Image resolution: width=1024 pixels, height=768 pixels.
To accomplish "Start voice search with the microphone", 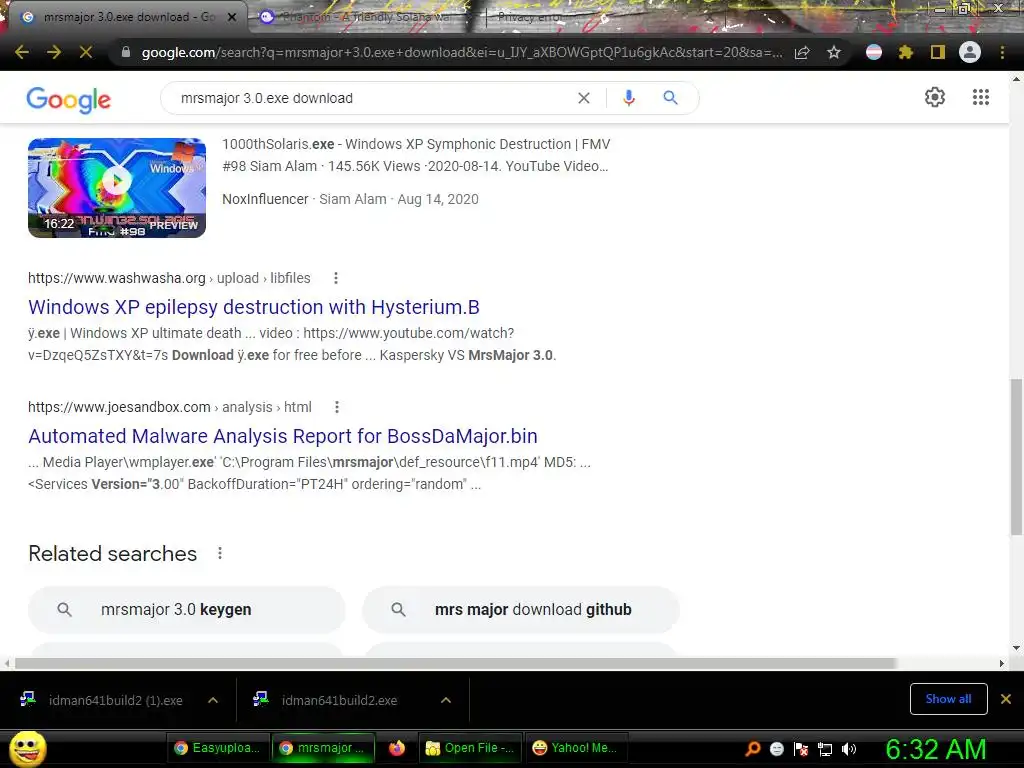I will point(629,98).
